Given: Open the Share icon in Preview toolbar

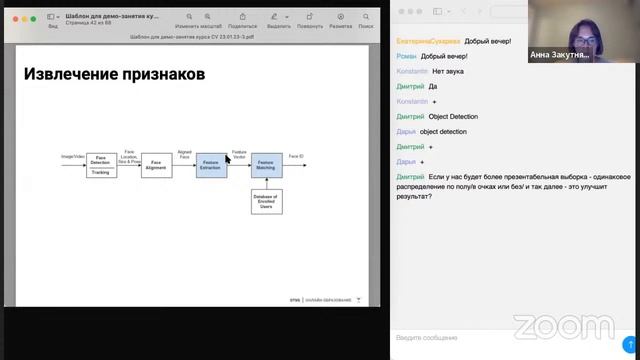Looking at the screenshot, I should 242,17.
